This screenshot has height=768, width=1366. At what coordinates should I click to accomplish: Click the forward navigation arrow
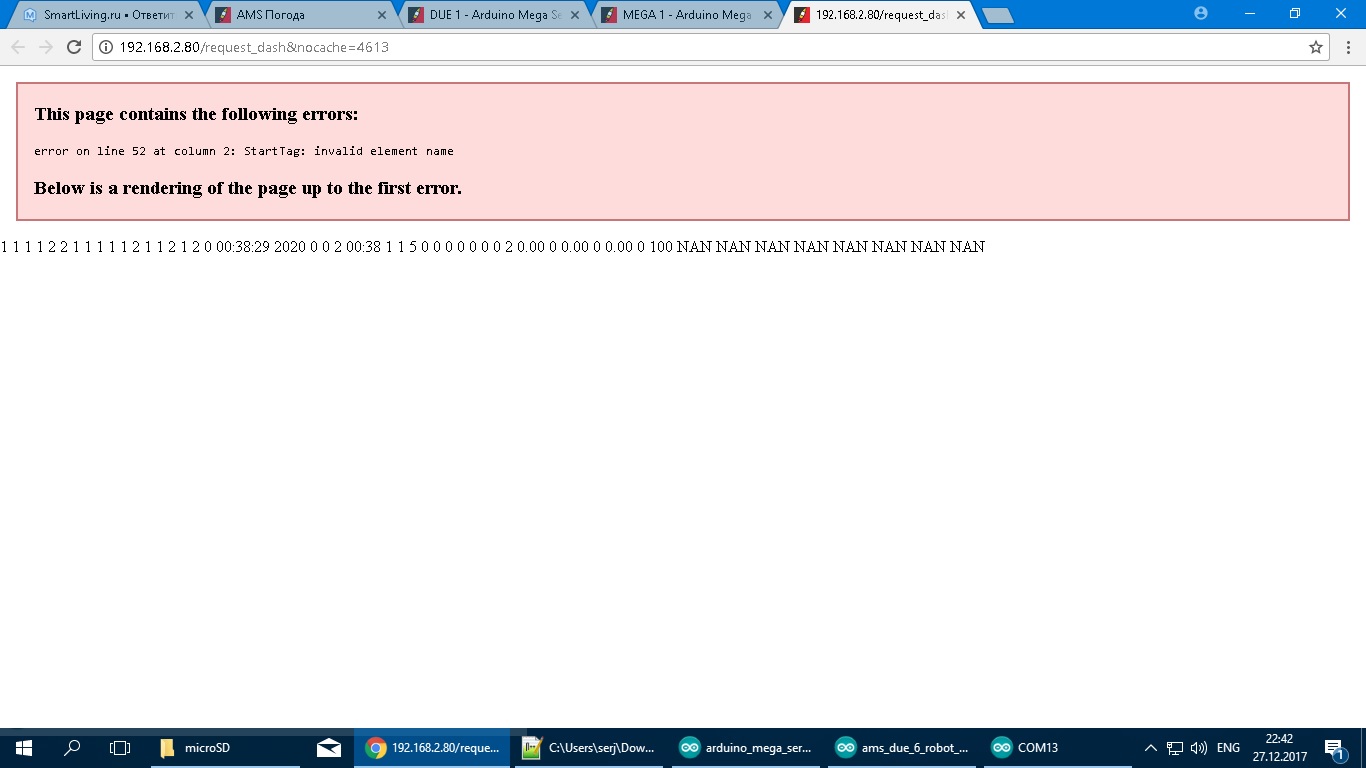(44, 46)
